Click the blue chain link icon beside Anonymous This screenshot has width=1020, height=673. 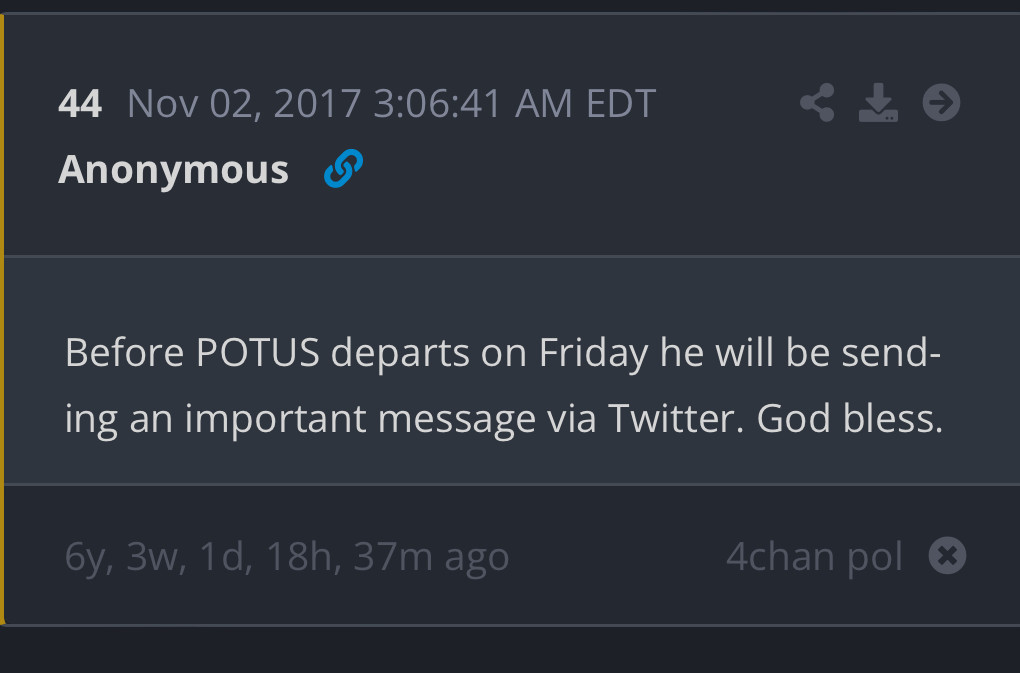[343, 170]
